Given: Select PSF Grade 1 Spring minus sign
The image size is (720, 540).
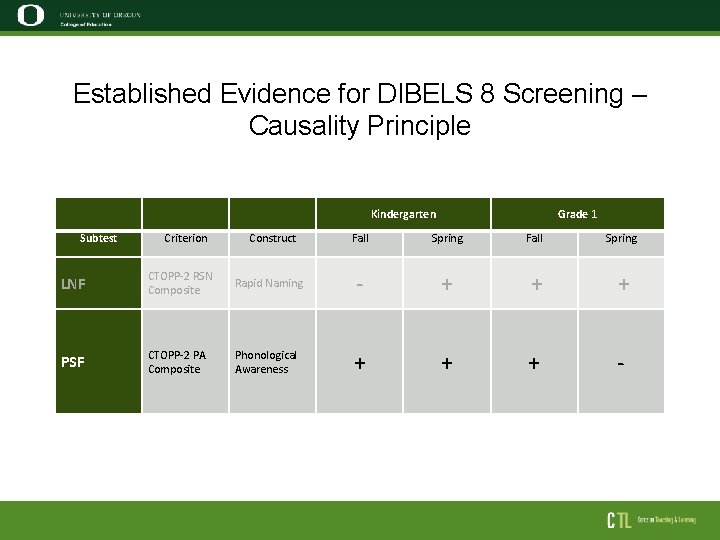Looking at the screenshot, I should pos(620,364).
